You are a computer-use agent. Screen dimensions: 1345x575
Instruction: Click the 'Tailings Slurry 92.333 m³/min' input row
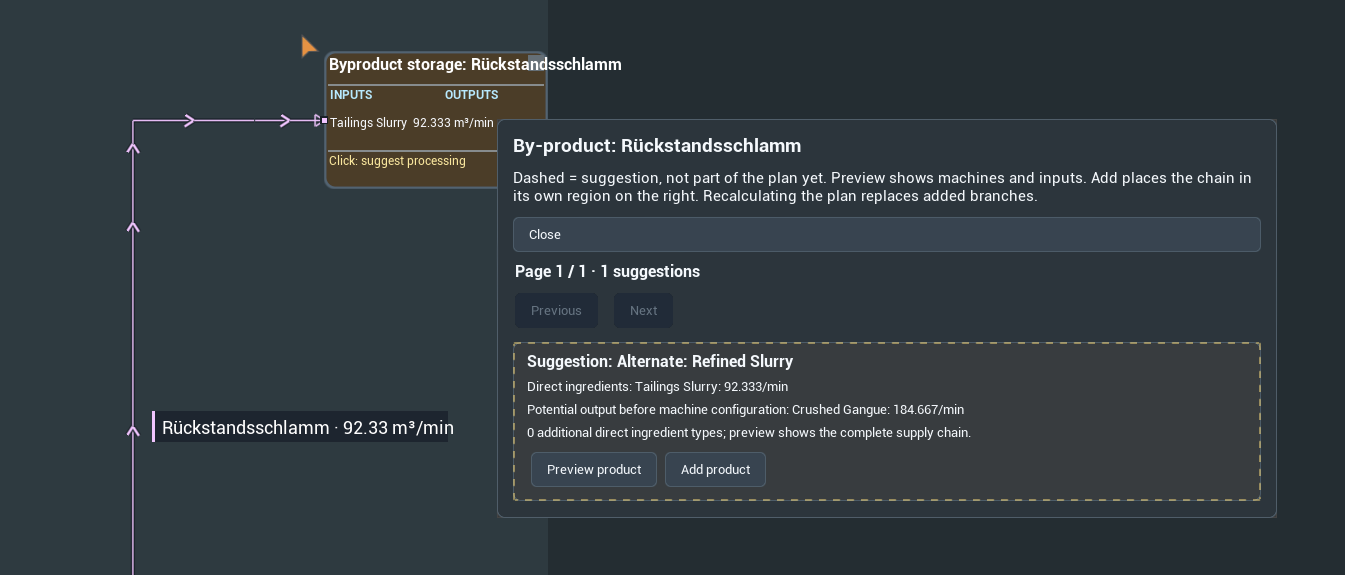[x=412, y=123]
